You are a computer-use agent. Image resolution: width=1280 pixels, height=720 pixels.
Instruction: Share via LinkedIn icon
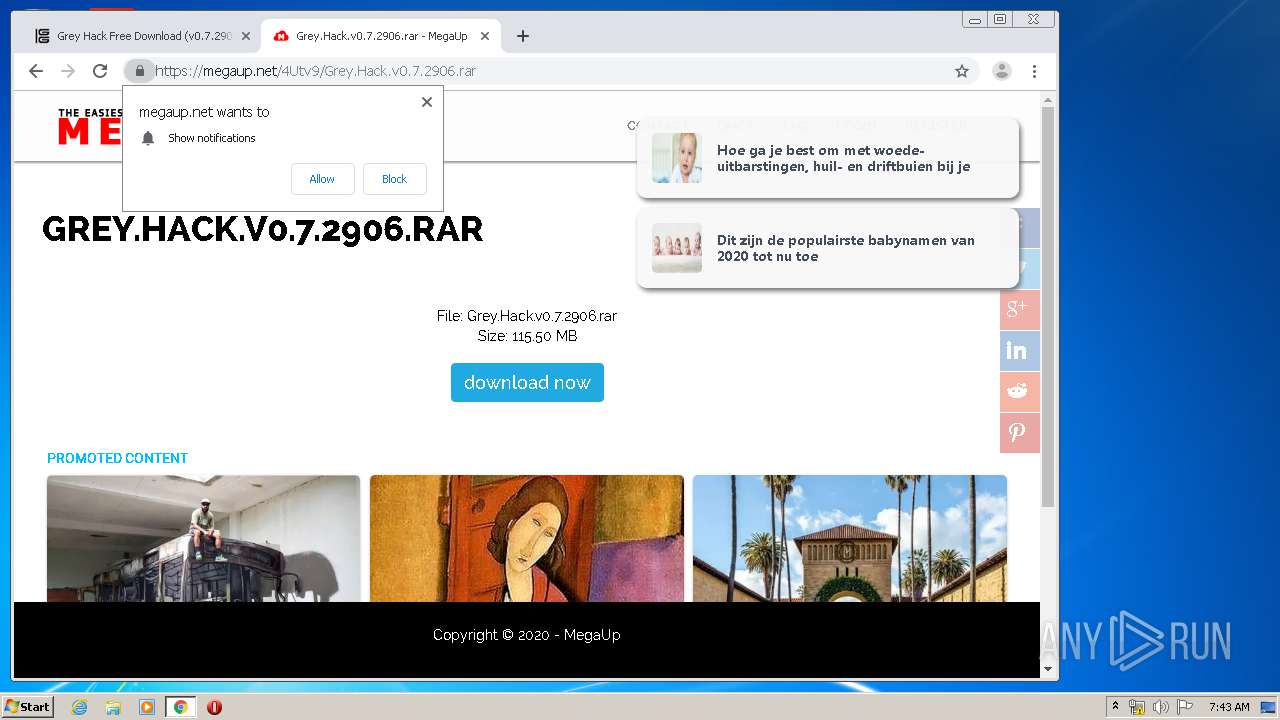pyautogui.click(x=1020, y=350)
